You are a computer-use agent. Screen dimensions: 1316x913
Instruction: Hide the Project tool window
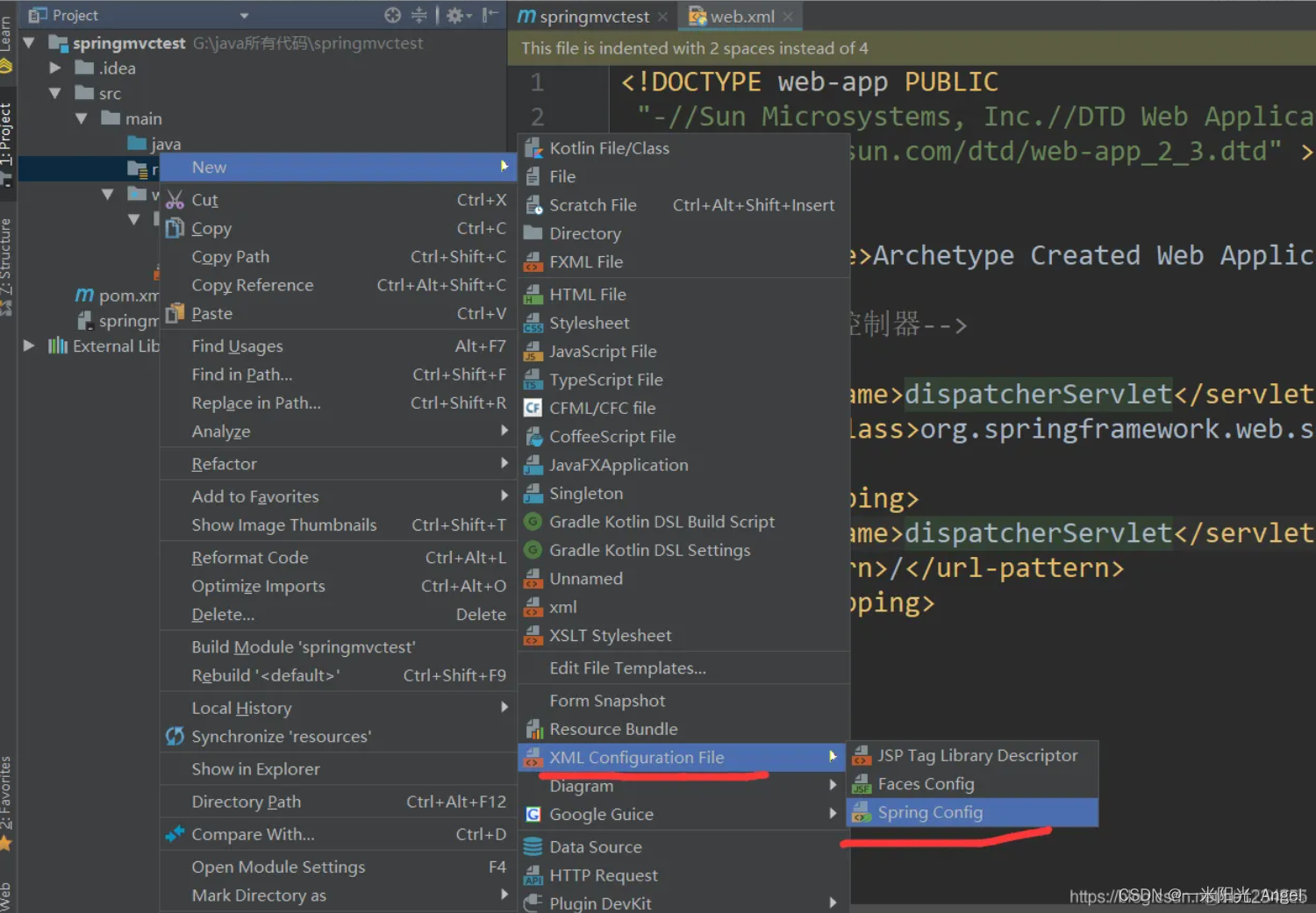[491, 15]
